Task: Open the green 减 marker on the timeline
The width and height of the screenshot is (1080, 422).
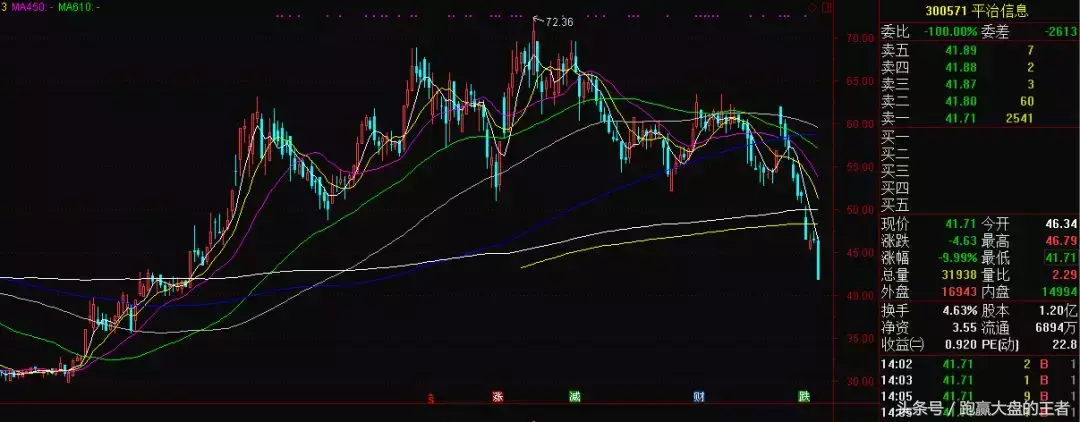Action: pyautogui.click(x=574, y=397)
